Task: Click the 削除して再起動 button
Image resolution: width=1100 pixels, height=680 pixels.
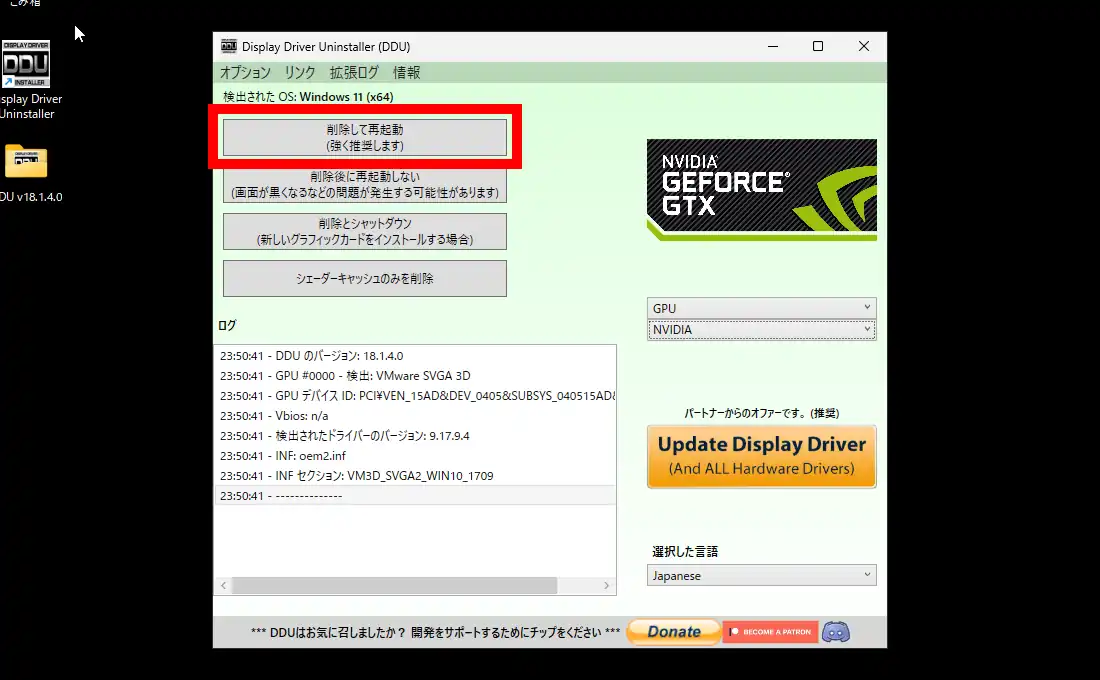Action: pyautogui.click(x=364, y=138)
